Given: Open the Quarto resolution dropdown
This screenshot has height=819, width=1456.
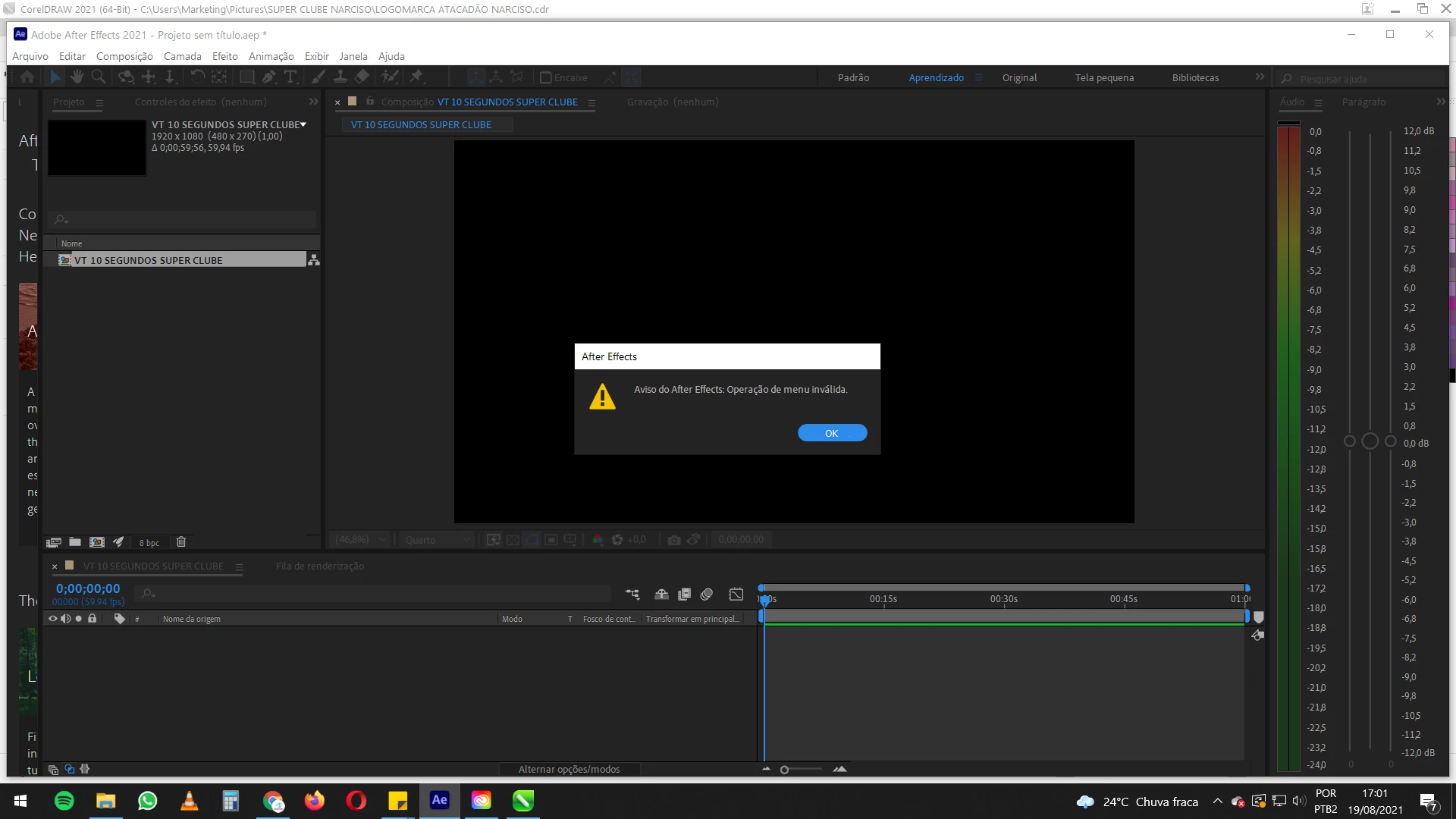Looking at the screenshot, I should point(437,540).
